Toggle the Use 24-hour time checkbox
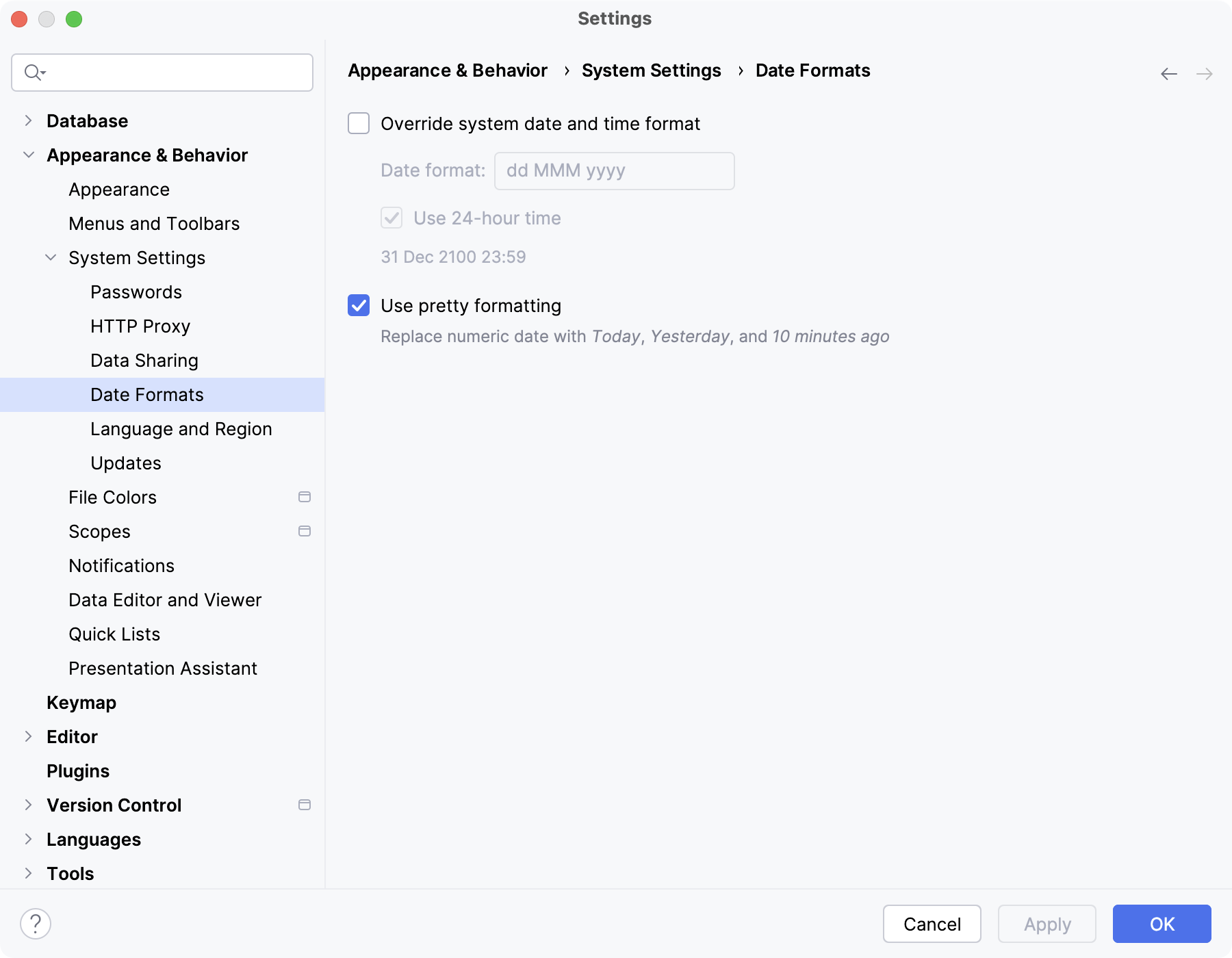 click(391, 218)
